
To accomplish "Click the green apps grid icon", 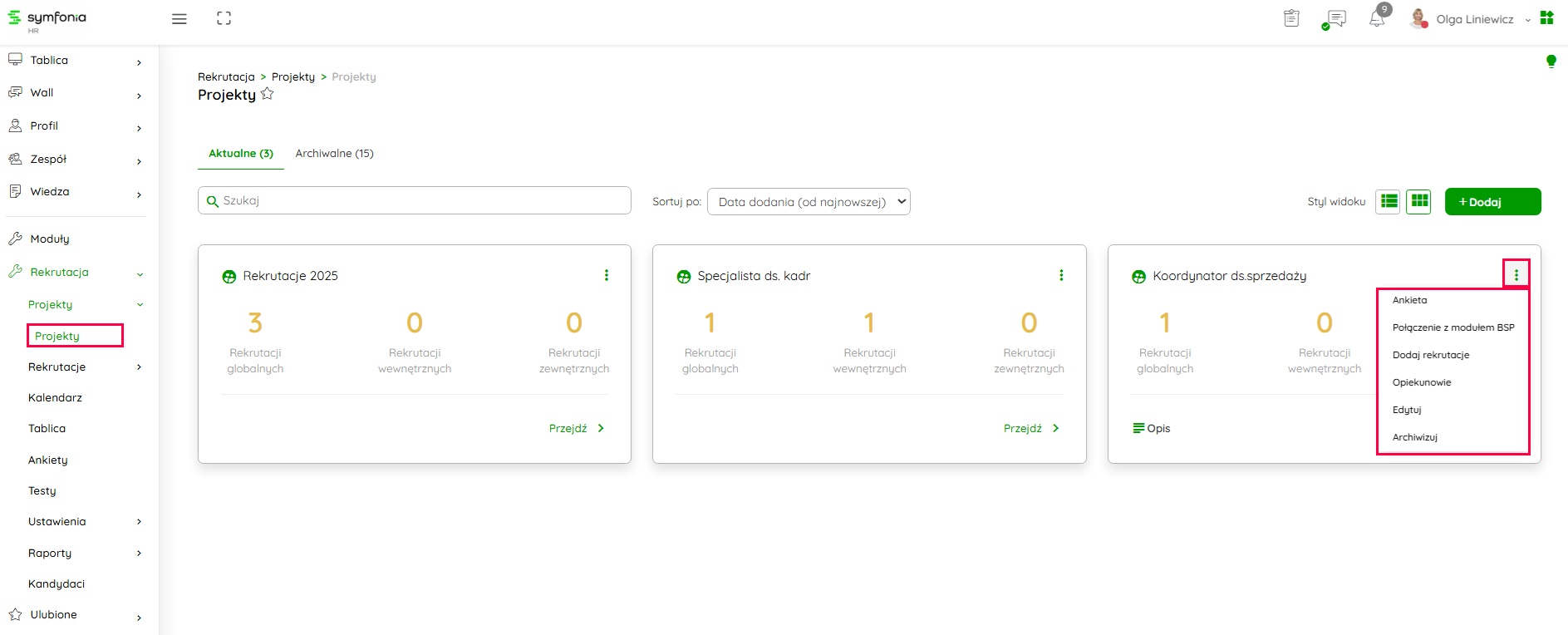I will pos(1546,18).
